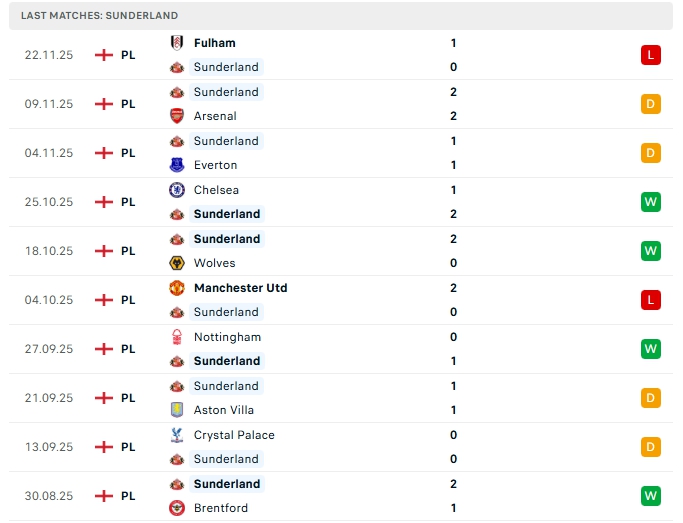Viewport: 683px width, 523px height.
Task: Click the England flag on 30.08.25 row
Action: [103, 496]
